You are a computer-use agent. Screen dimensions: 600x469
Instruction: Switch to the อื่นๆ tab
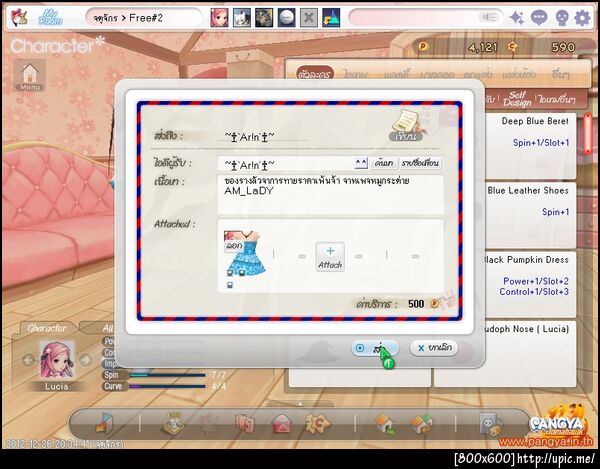(x=560, y=74)
